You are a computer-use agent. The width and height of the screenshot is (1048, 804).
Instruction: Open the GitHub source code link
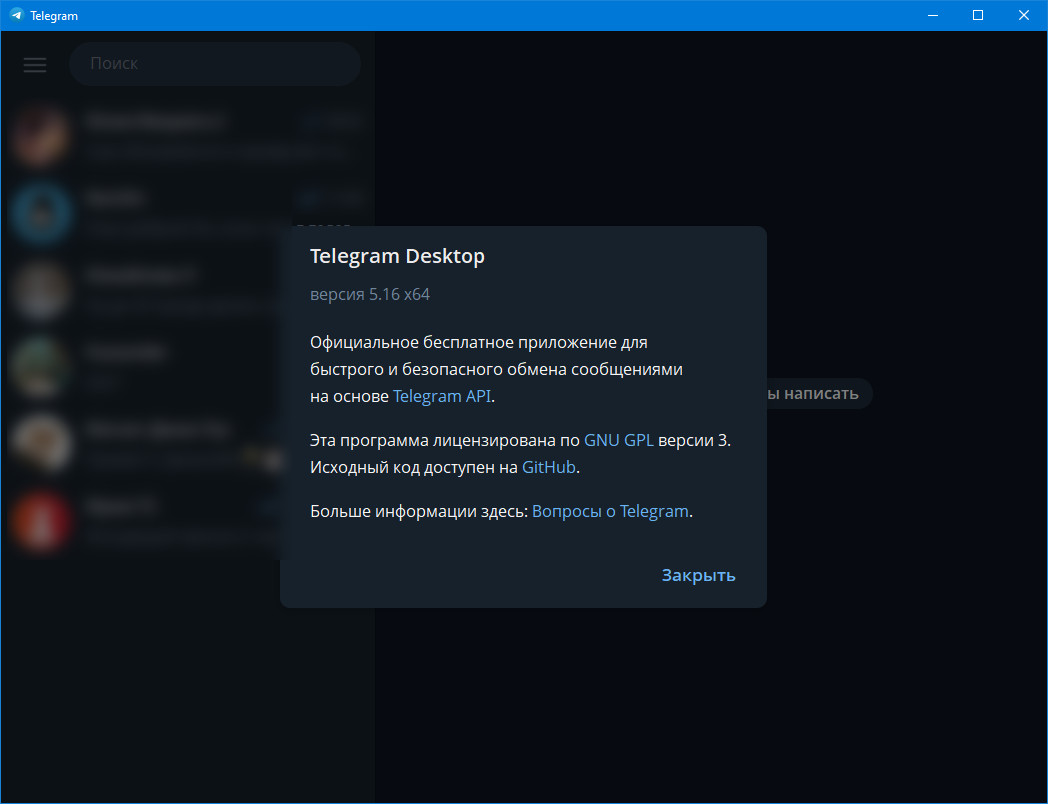549,467
